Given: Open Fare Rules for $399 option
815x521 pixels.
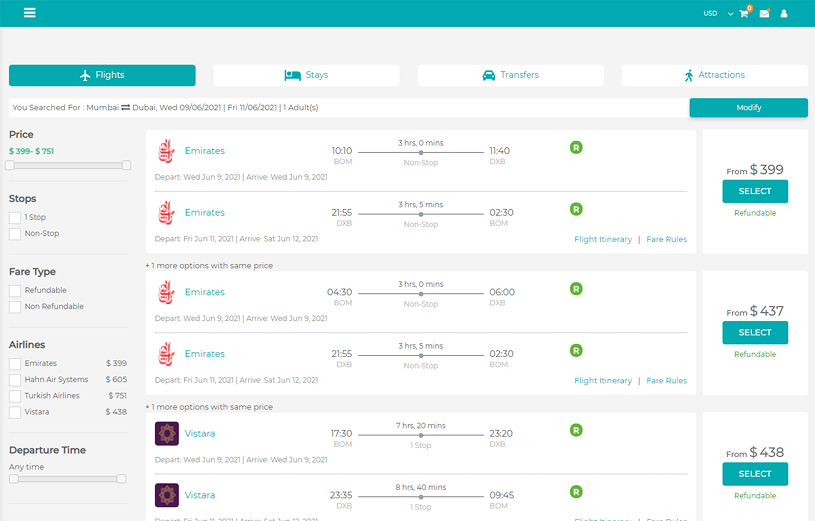Looking at the screenshot, I should point(666,239).
